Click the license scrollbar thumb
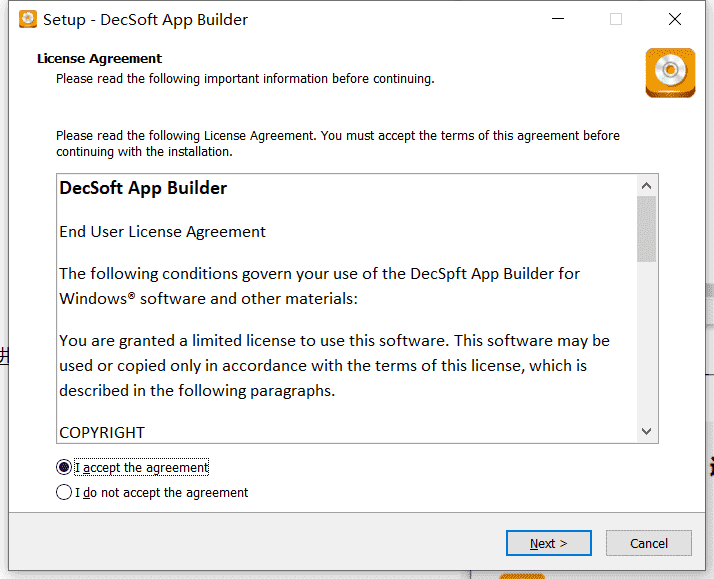Image resolution: width=714 pixels, height=579 pixels. [x=647, y=229]
